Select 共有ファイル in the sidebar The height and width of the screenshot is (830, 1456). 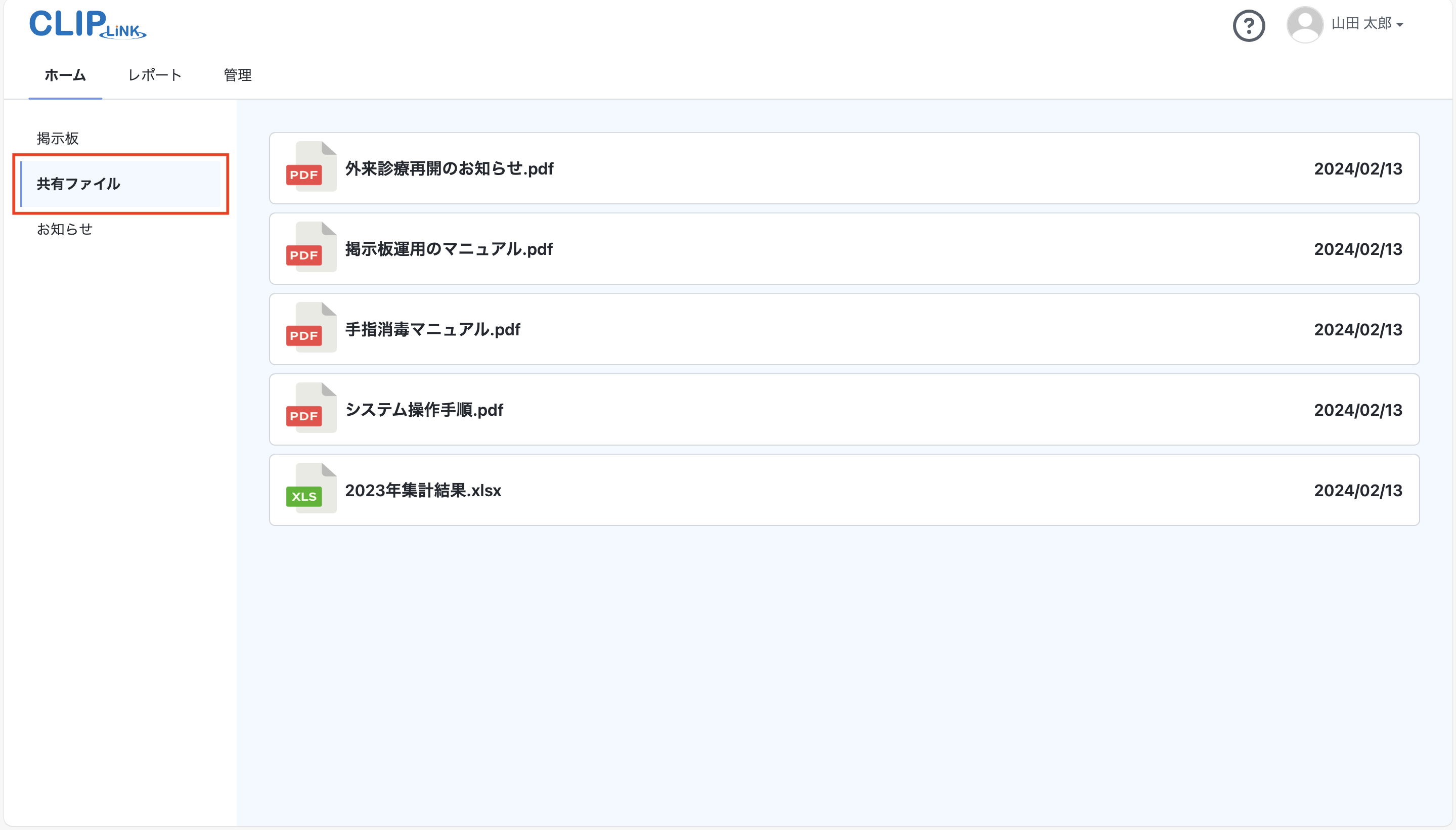click(x=77, y=184)
